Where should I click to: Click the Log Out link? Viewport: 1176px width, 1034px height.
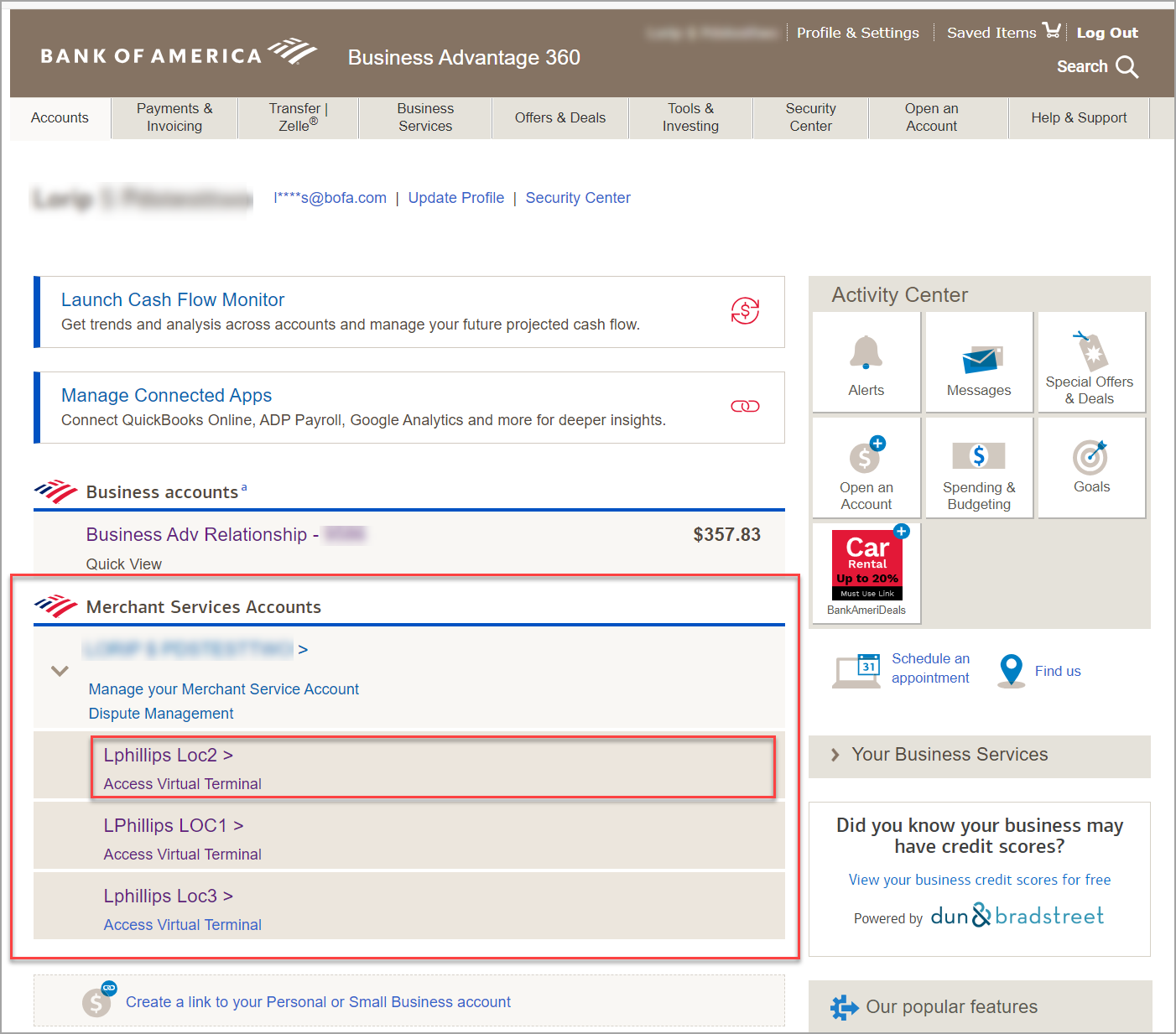tap(1107, 33)
